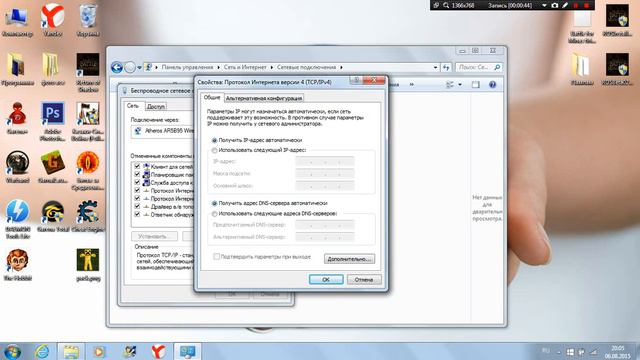The height and width of the screenshot is (360, 640).
Task: Open the eye-of-Sauron game desktop shortcut
Action: [87, 170]
